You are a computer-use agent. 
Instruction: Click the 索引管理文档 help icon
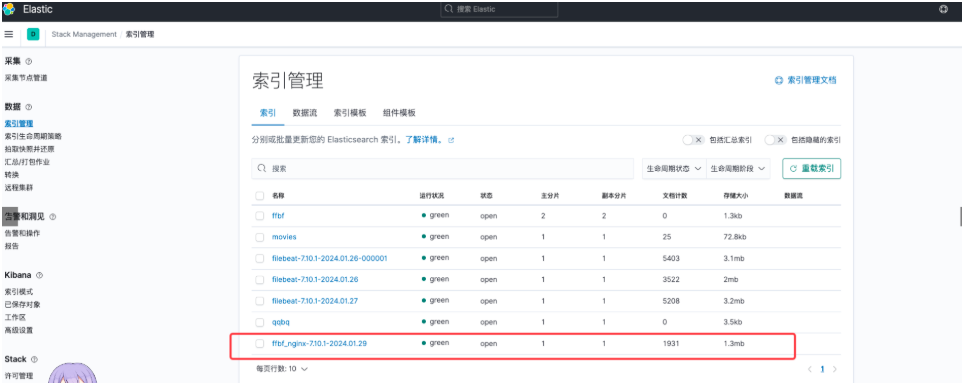point(779,80)
